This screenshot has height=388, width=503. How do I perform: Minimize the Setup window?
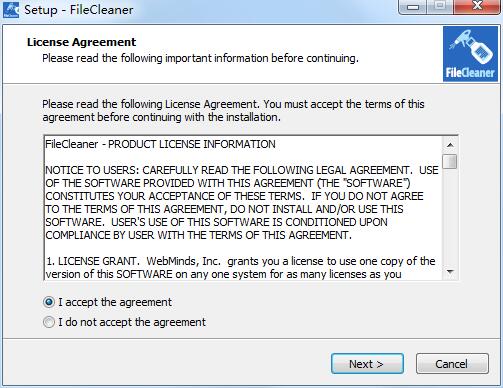click(413, 6)
